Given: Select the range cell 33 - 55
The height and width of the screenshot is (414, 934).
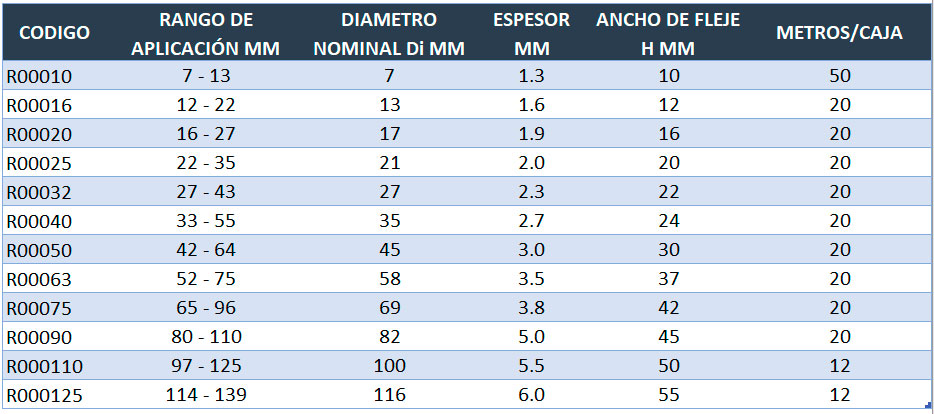Looking at the screenshot, I should (x=204, y=221).
